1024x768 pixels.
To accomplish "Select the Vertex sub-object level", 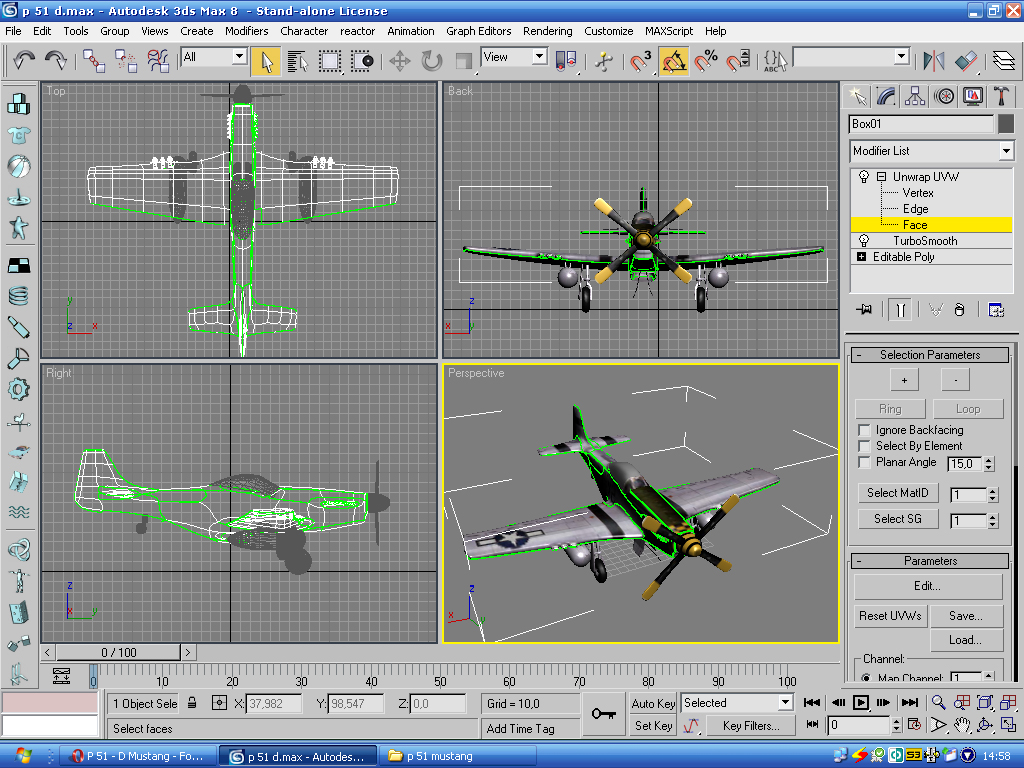I will click(x=918, y=193).
